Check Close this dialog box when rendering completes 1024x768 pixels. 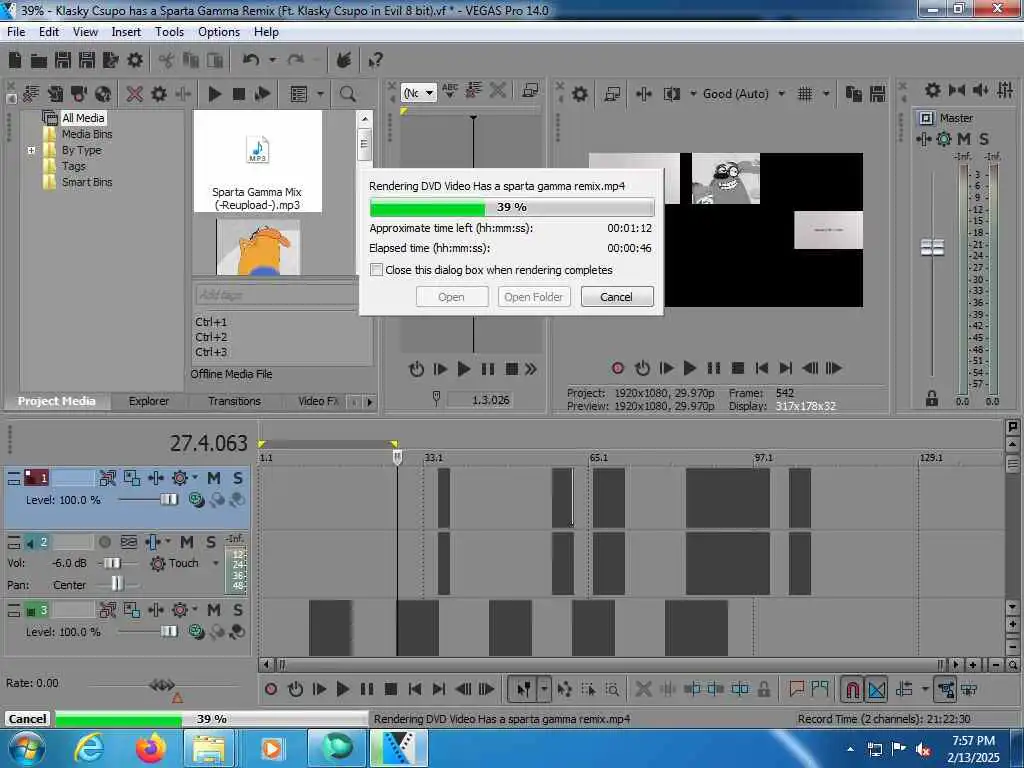coord(377,270)
